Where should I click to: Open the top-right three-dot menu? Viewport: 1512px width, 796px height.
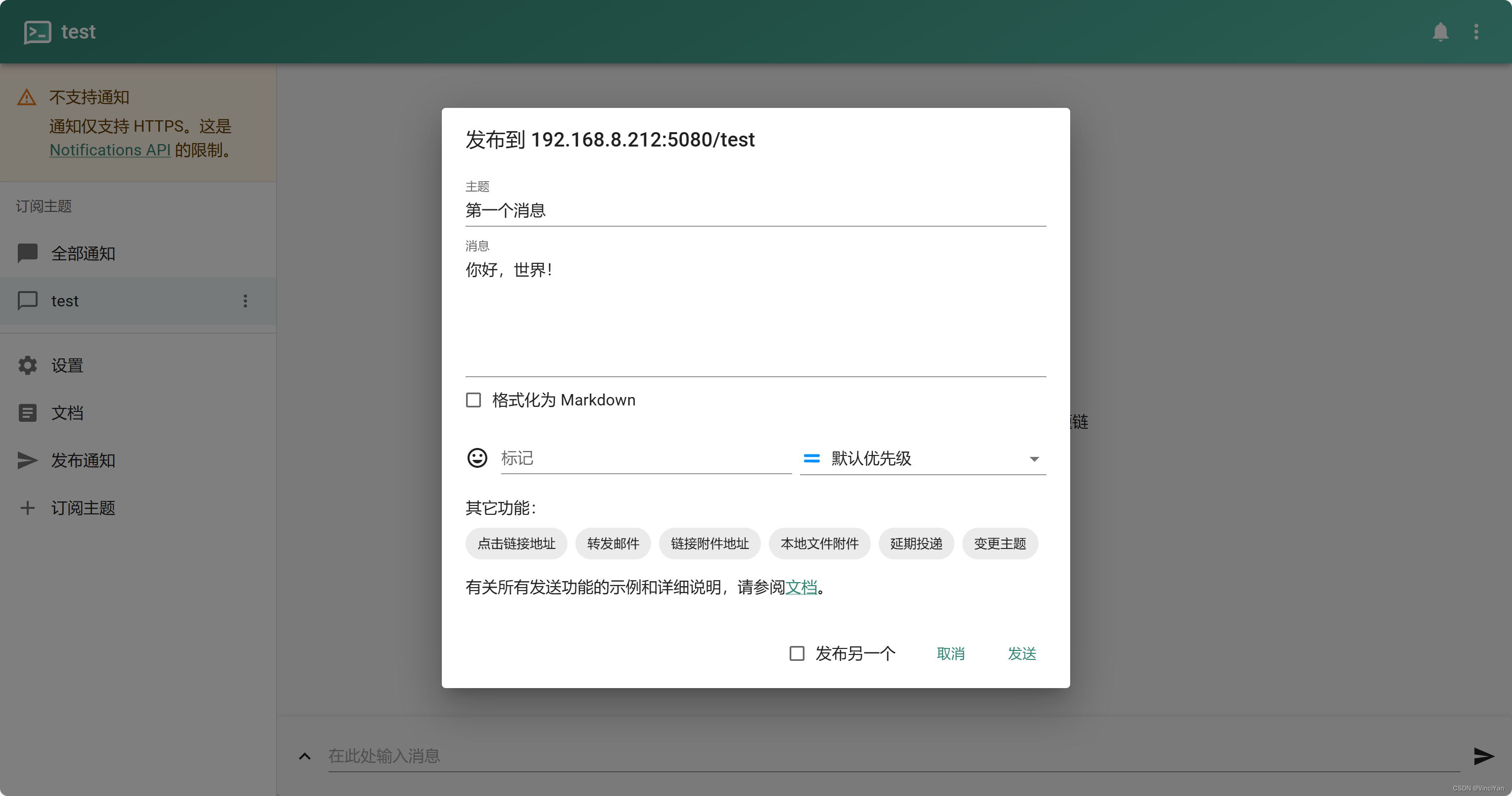click(1476, 32)
